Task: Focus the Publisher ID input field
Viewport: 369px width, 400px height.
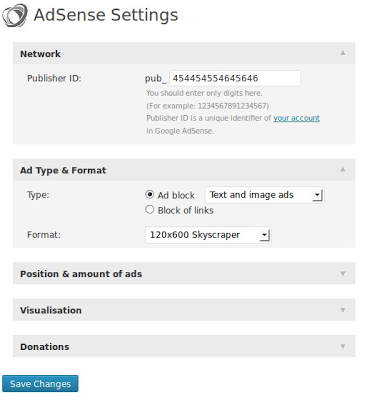Action: tap(235, 78)
